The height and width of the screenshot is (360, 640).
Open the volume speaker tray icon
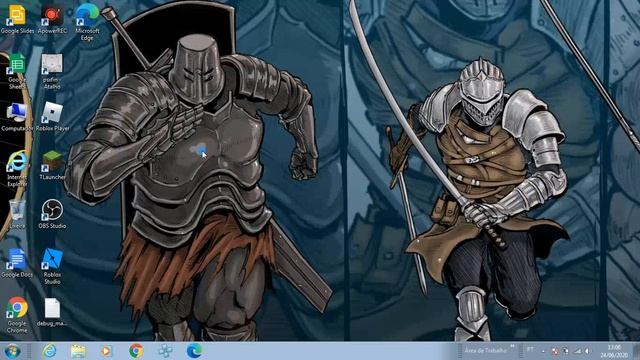tap(588, 351)
